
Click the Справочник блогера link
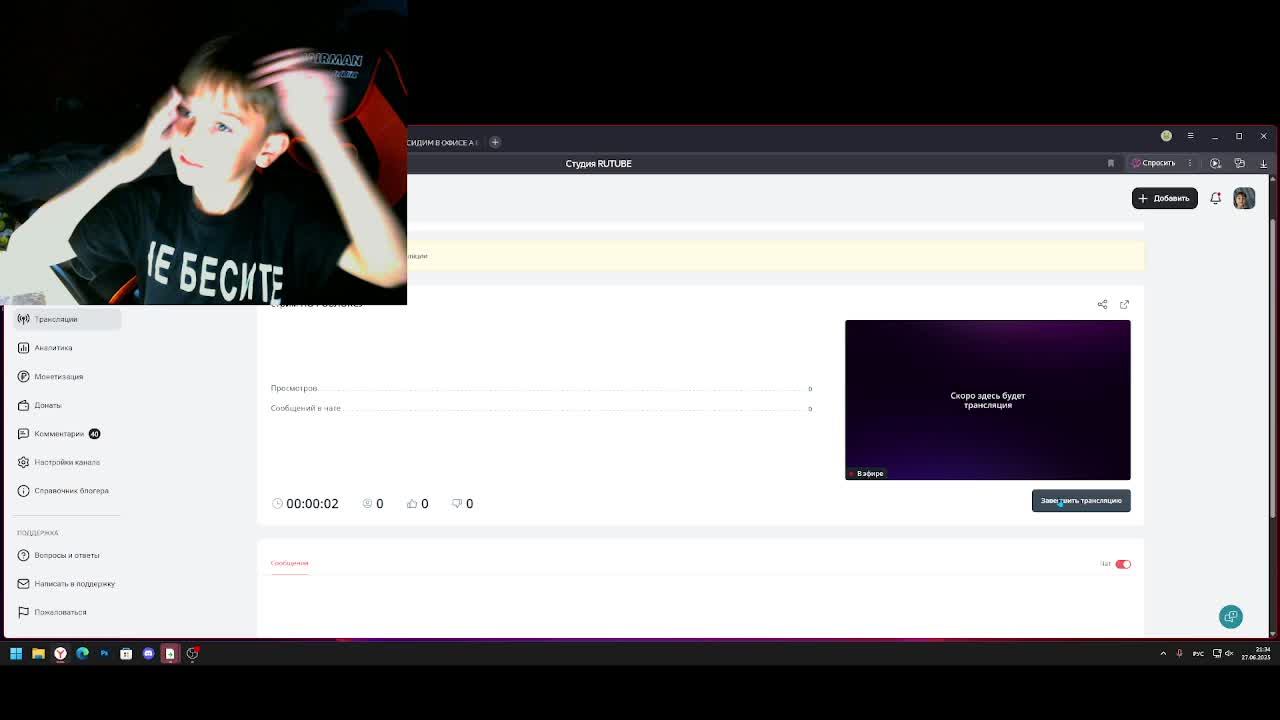pos(71,491)
